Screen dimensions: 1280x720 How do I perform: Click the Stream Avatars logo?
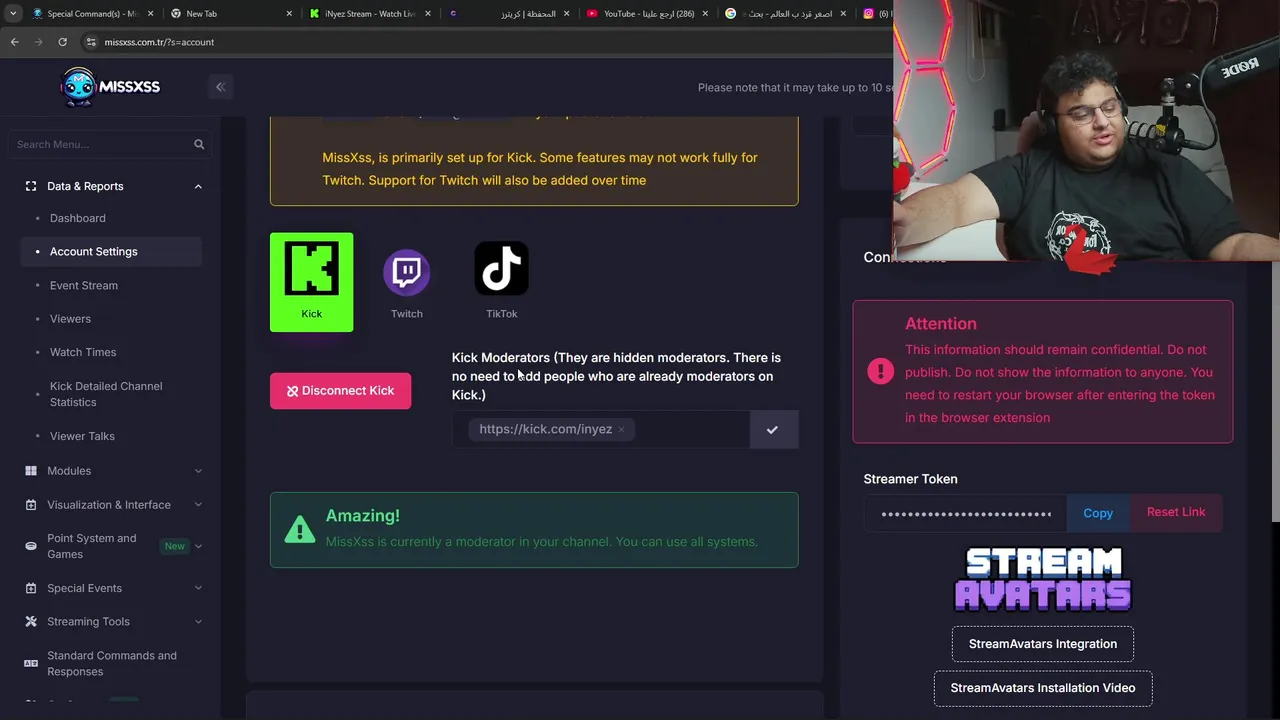pos(1043,579)
